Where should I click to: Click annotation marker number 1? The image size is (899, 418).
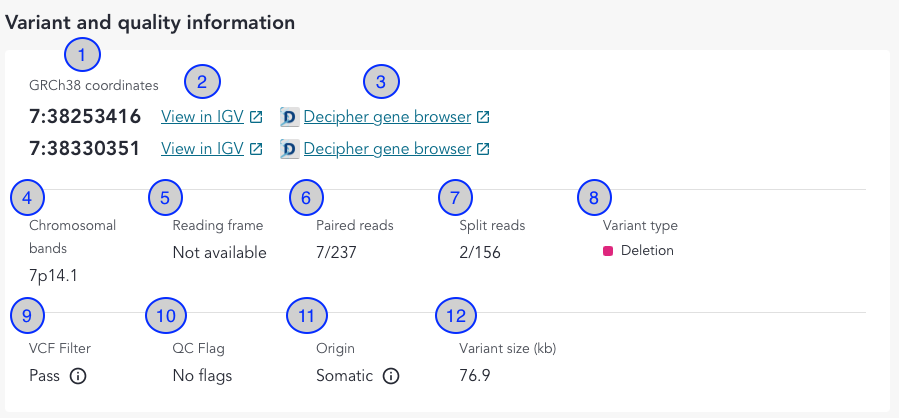pyautogui.click(x=82, y=54)
